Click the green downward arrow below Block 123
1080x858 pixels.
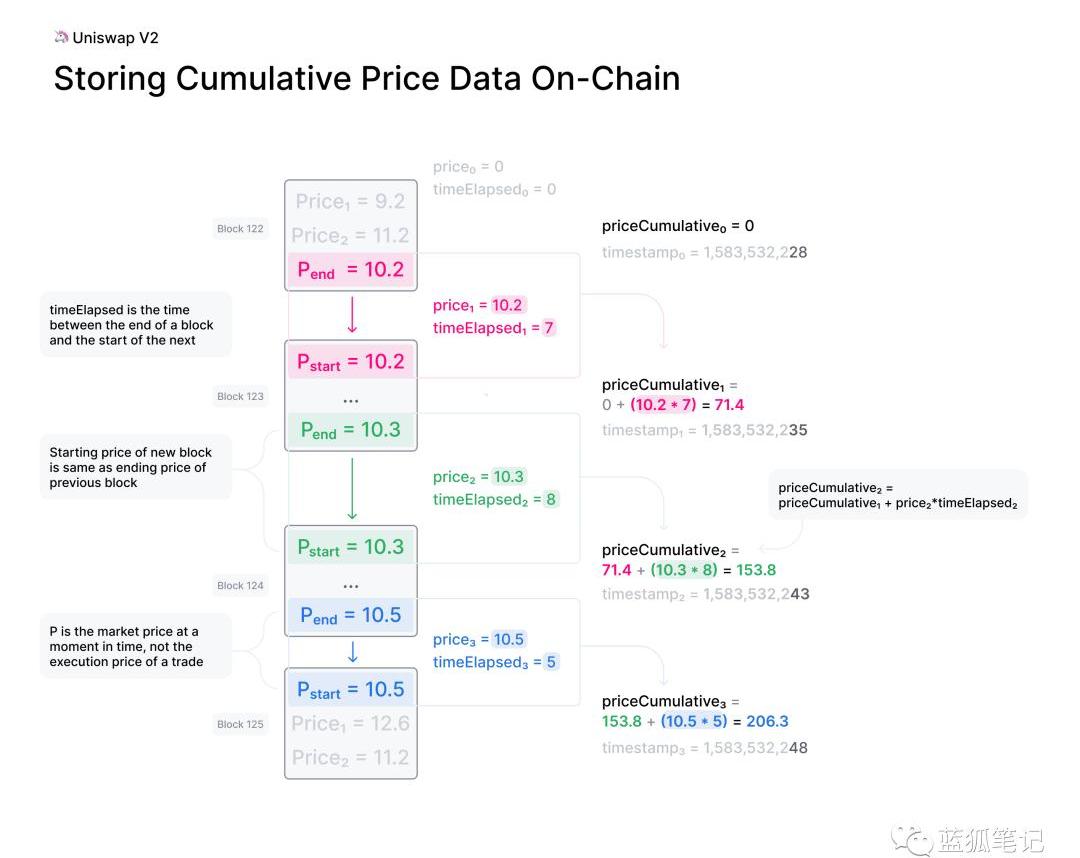point(352,487)
